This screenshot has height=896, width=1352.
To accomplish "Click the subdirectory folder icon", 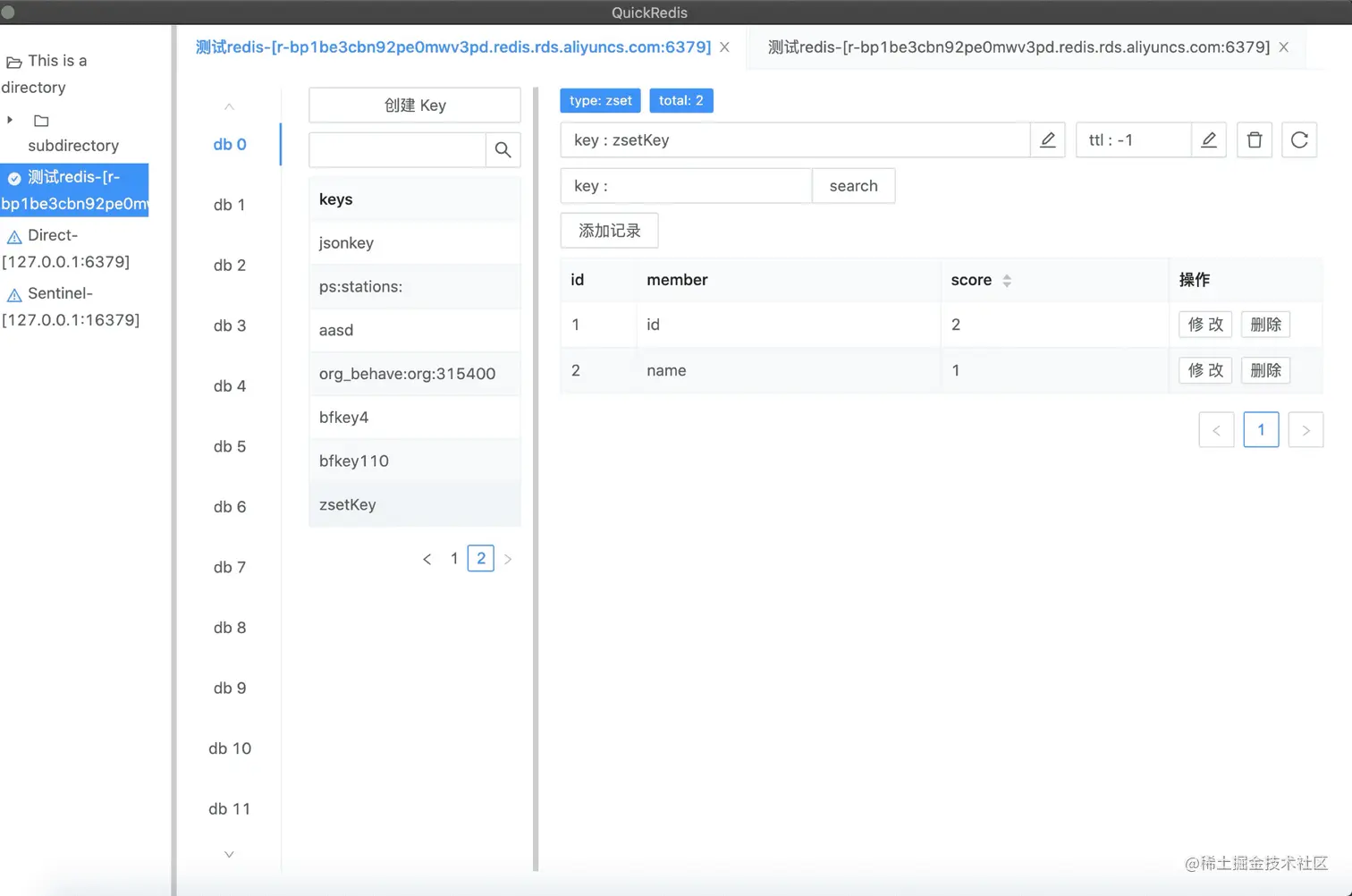I will pyautogui.click(x=41, y=121).
